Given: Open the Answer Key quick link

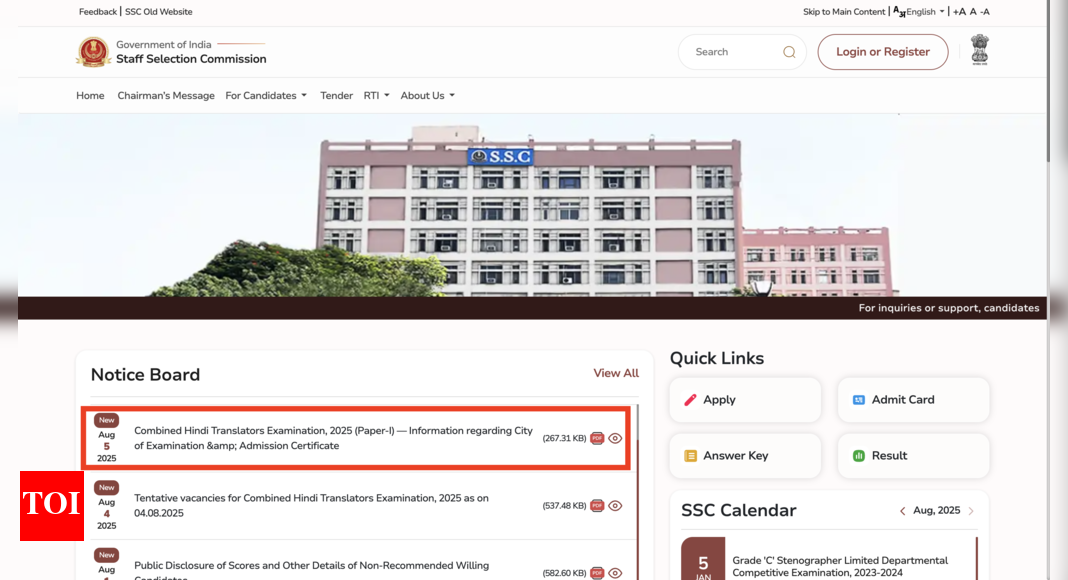Looking at the screenshot, I should click(x=745, y=455).
